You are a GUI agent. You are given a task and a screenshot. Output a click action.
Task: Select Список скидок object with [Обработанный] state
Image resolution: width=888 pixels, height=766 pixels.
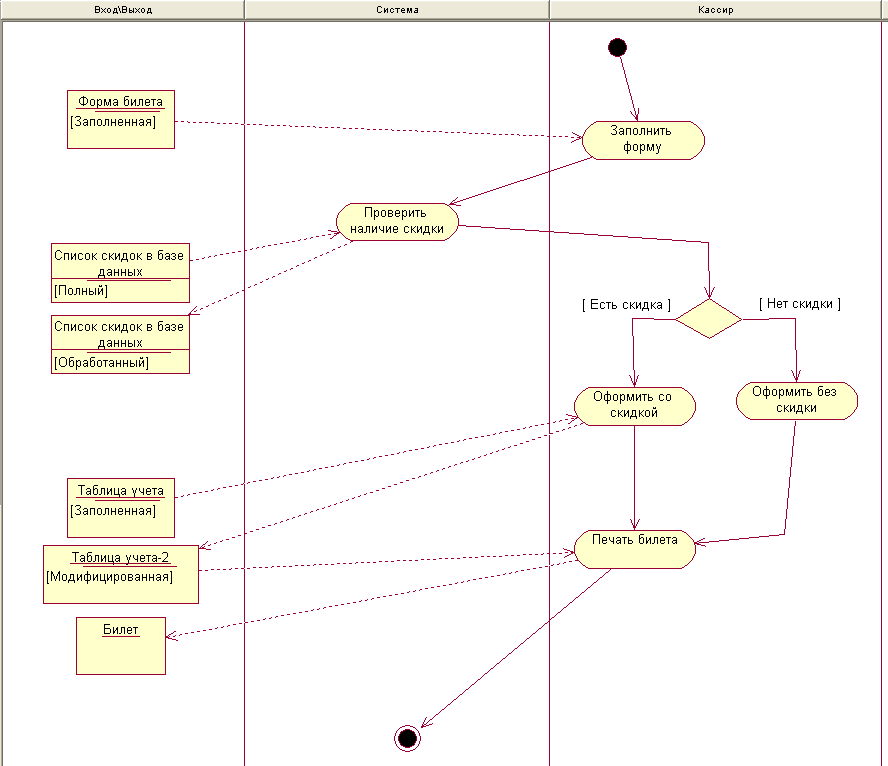click(x=120, y=344)
